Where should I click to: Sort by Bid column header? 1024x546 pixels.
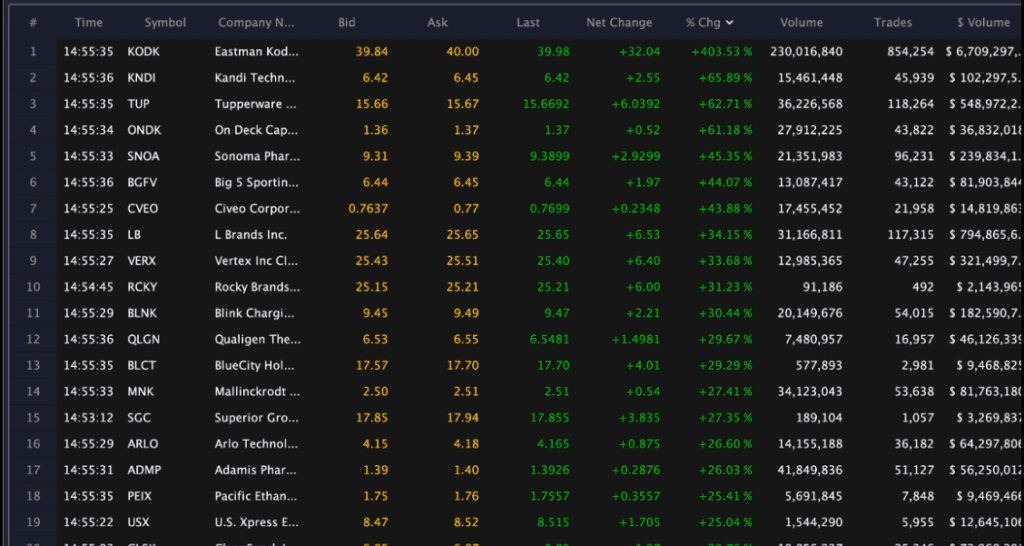click(x=347, y=23)
